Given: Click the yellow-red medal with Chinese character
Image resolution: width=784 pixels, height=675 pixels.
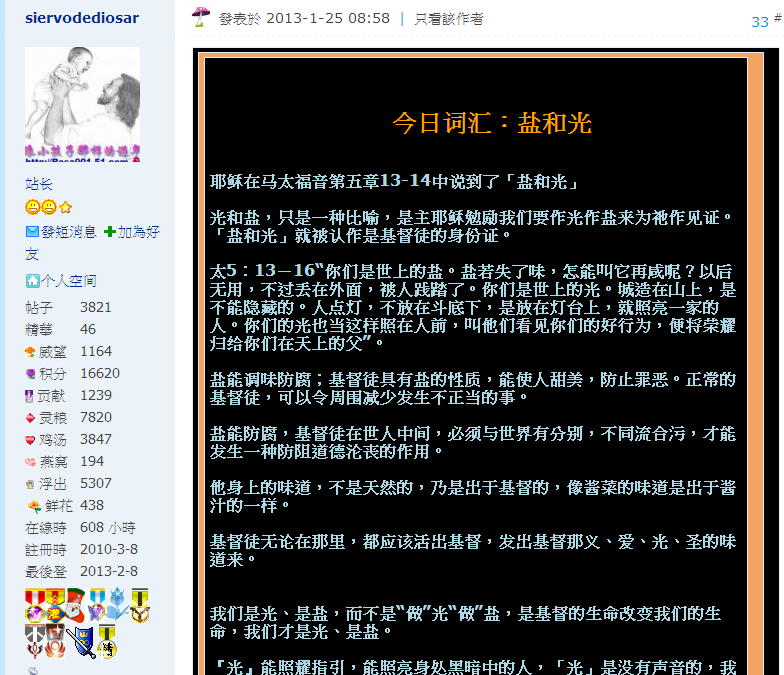Looking at the screenshot, I should [55, 606].
